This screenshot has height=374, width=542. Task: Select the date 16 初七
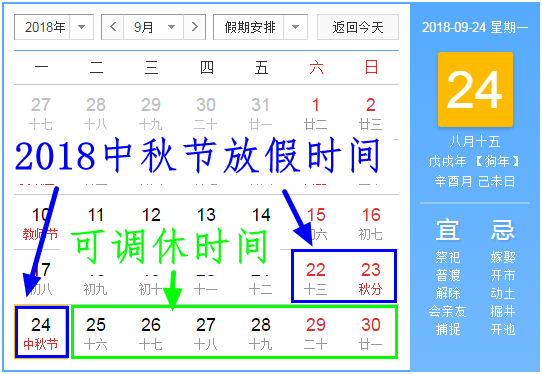tap(371, 223)
